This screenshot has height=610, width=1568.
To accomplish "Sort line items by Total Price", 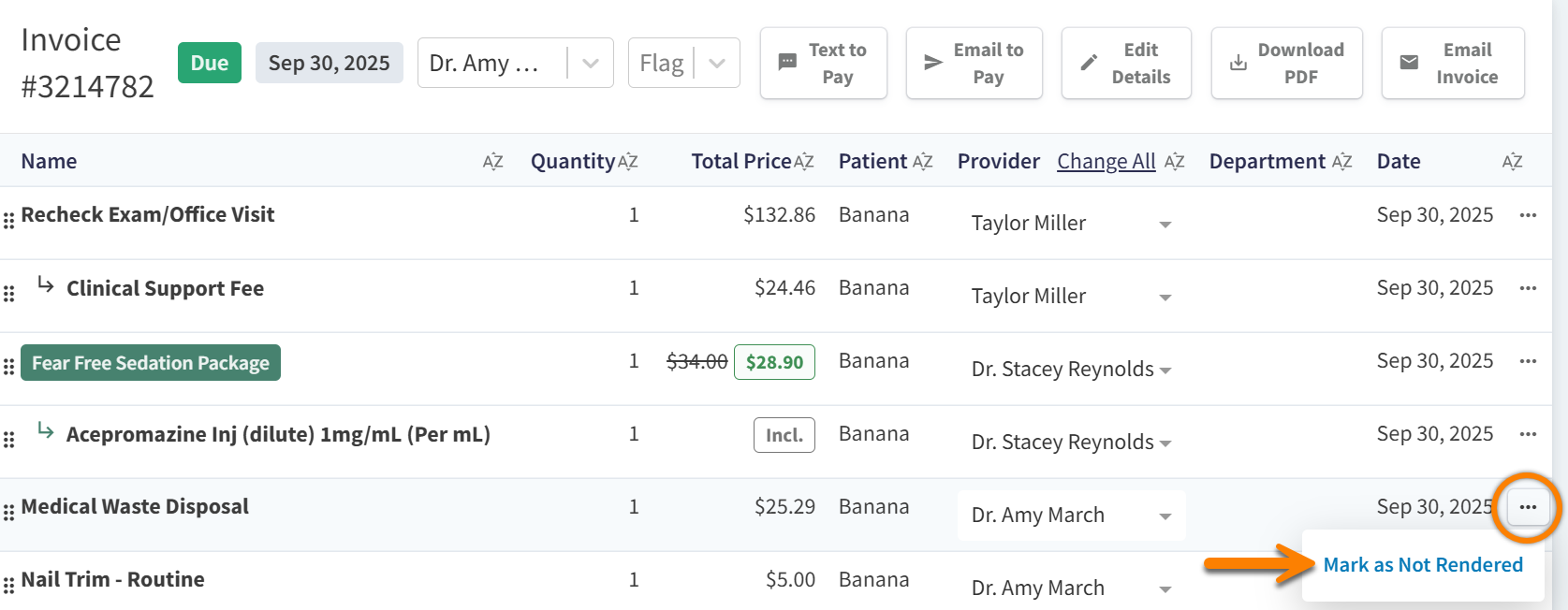I will coord(804,162).
